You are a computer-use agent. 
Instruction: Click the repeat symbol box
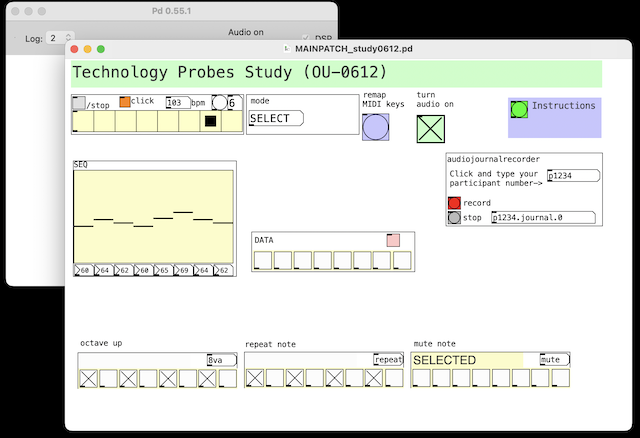[x=389, y=360]
